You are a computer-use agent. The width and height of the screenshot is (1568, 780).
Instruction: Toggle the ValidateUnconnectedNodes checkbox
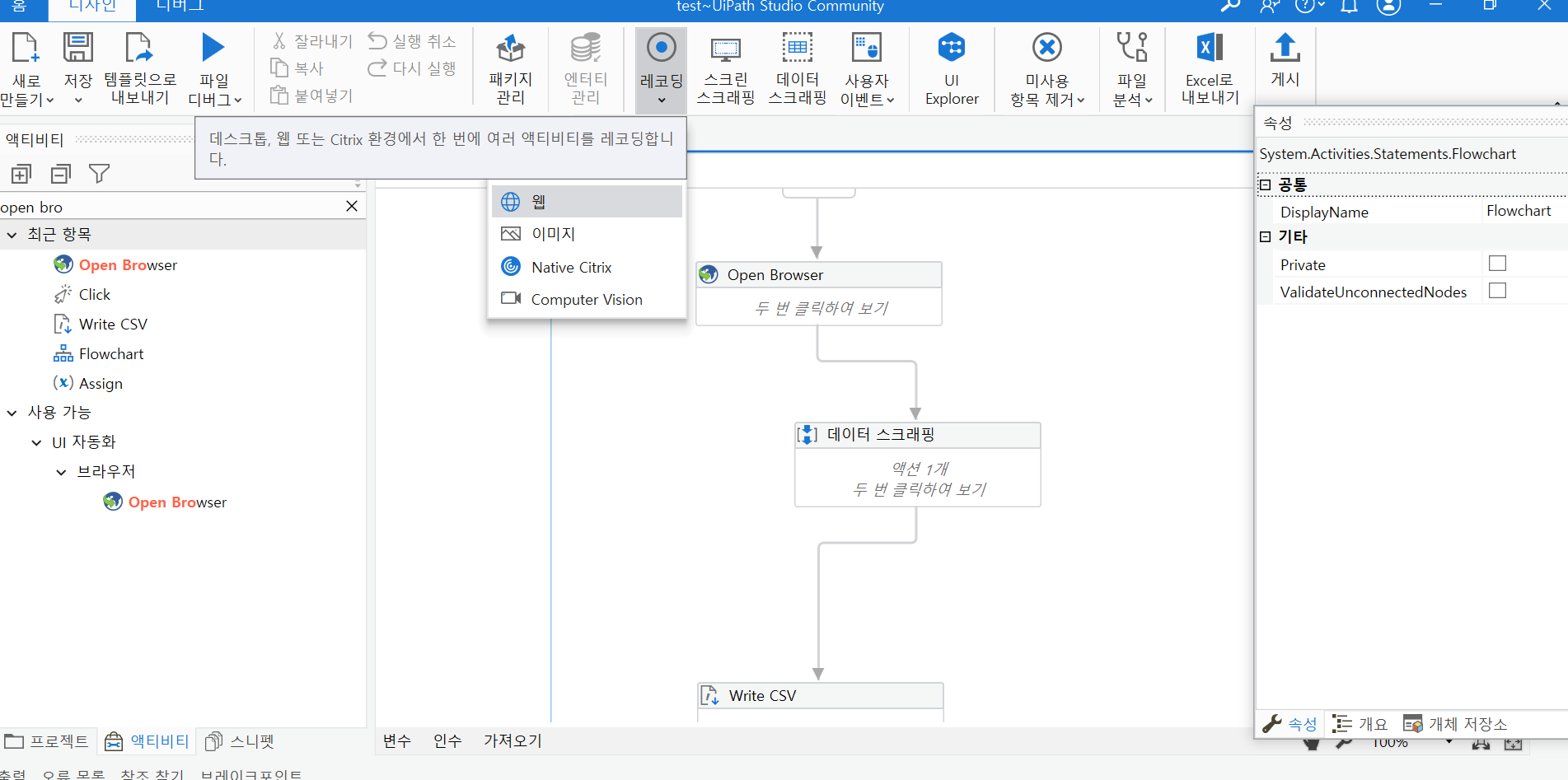click(1497, 291)
